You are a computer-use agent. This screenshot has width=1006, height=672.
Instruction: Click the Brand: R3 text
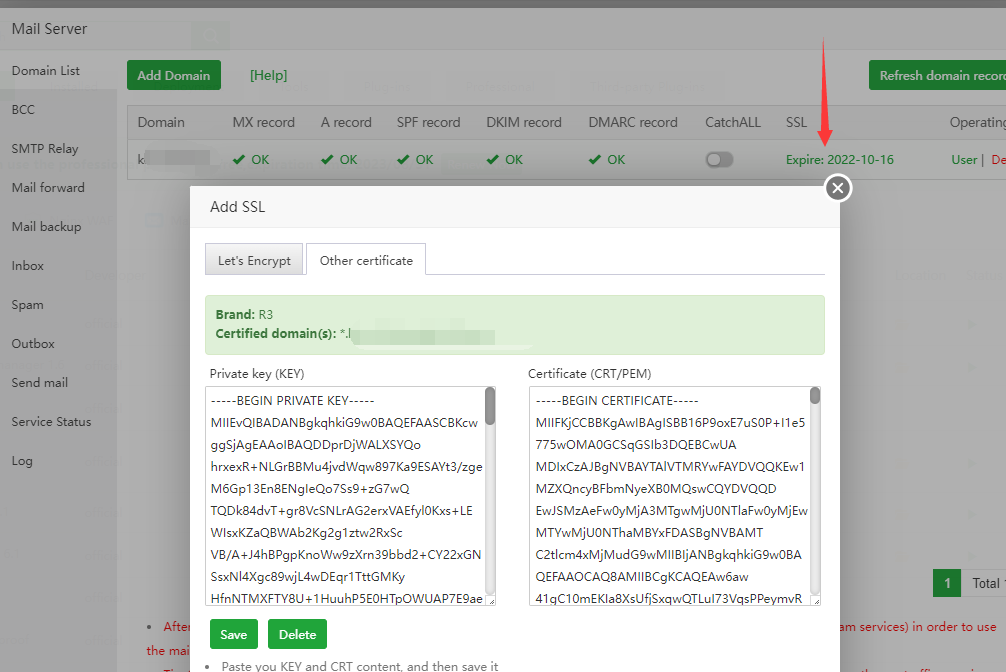coord(244,314)
